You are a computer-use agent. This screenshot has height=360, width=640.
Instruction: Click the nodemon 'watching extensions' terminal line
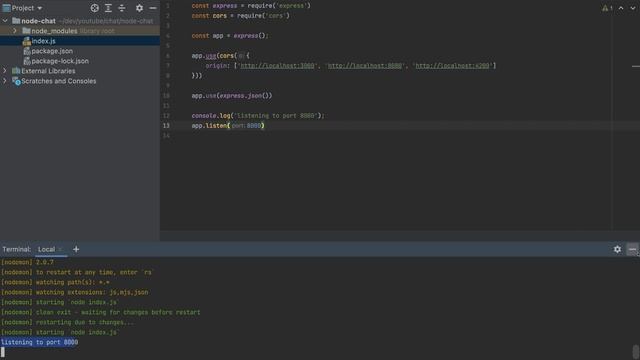[x=75, y=292]
